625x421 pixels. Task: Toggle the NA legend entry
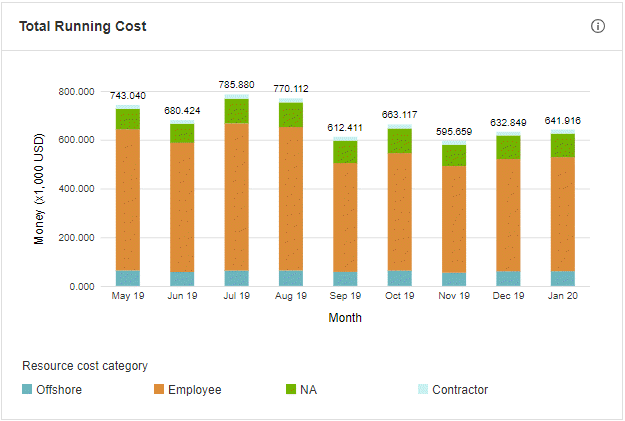tap(308, 389)
